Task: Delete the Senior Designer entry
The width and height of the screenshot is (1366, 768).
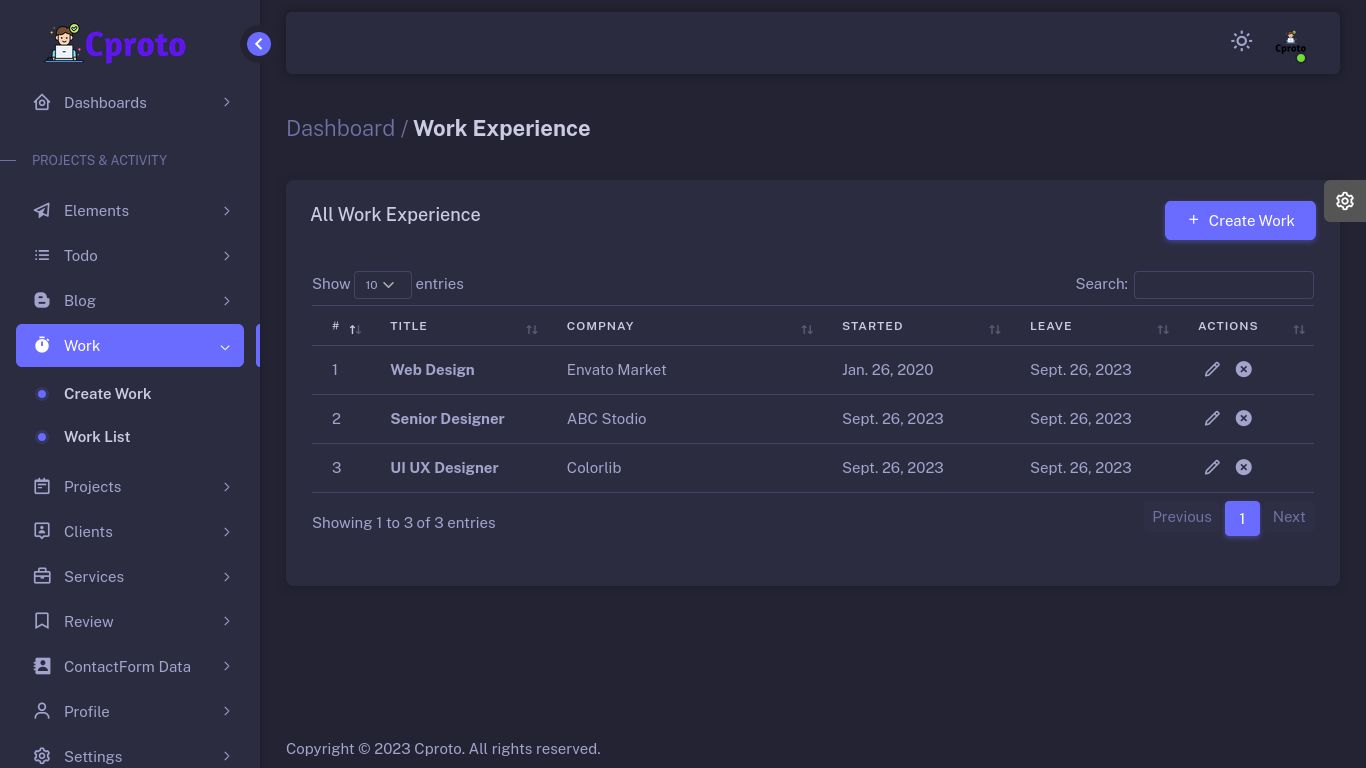Action: click(x=1243, y=418)
